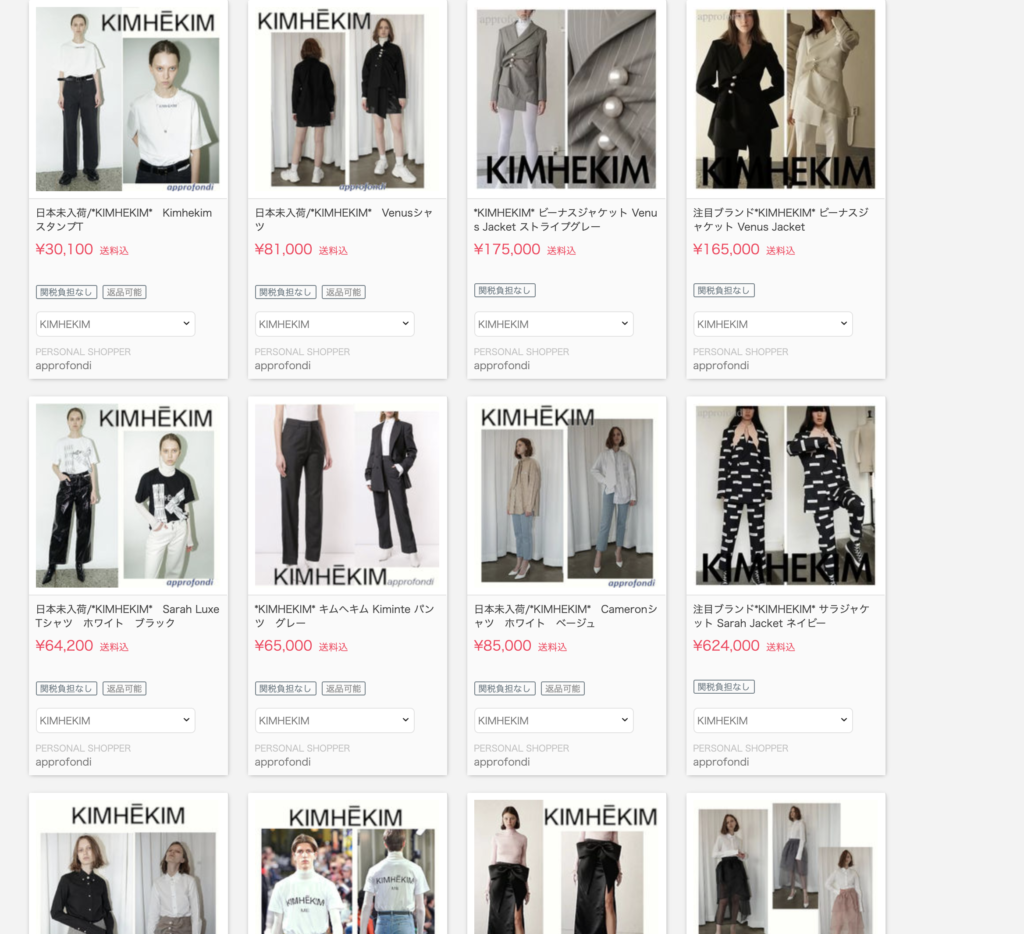Open approfondi shopper link on Sarah Luxe card
1024x934 pixels.
(x=63, y=762)
